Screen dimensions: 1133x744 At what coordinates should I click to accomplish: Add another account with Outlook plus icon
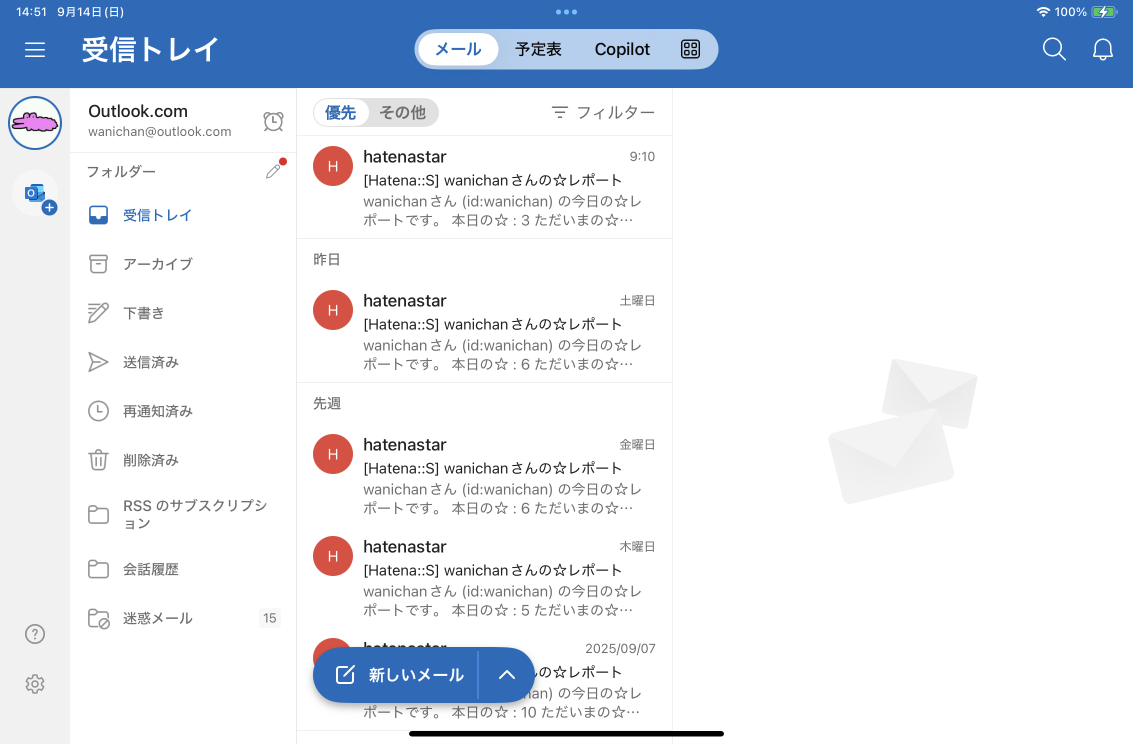click(36, 195)
